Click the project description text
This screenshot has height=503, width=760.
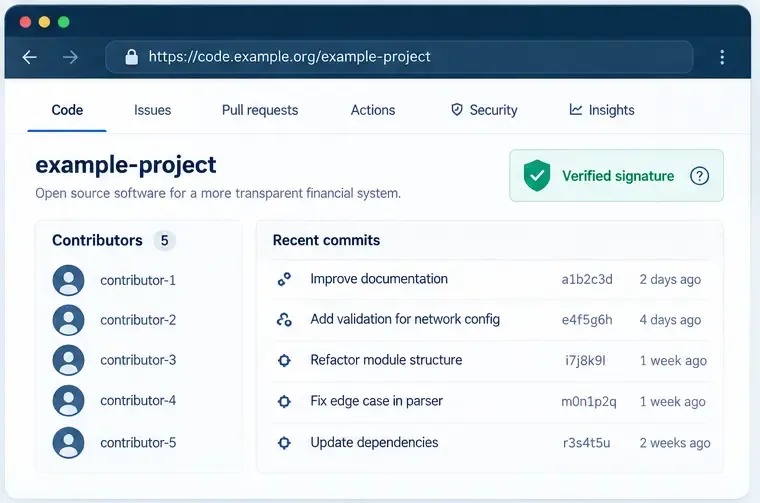click(218, 193)
